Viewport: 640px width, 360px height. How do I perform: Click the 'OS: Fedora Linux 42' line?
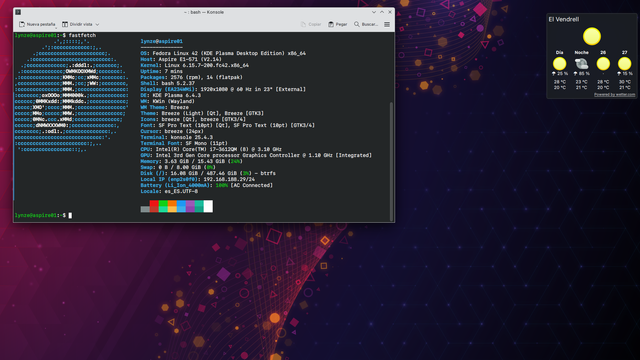pyautogui.click(x=223, y=53)
